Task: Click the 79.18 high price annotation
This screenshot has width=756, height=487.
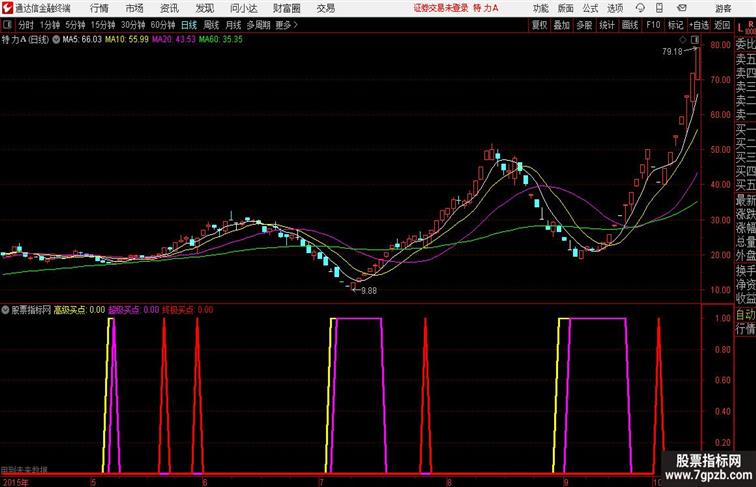Action: point(672,52)
